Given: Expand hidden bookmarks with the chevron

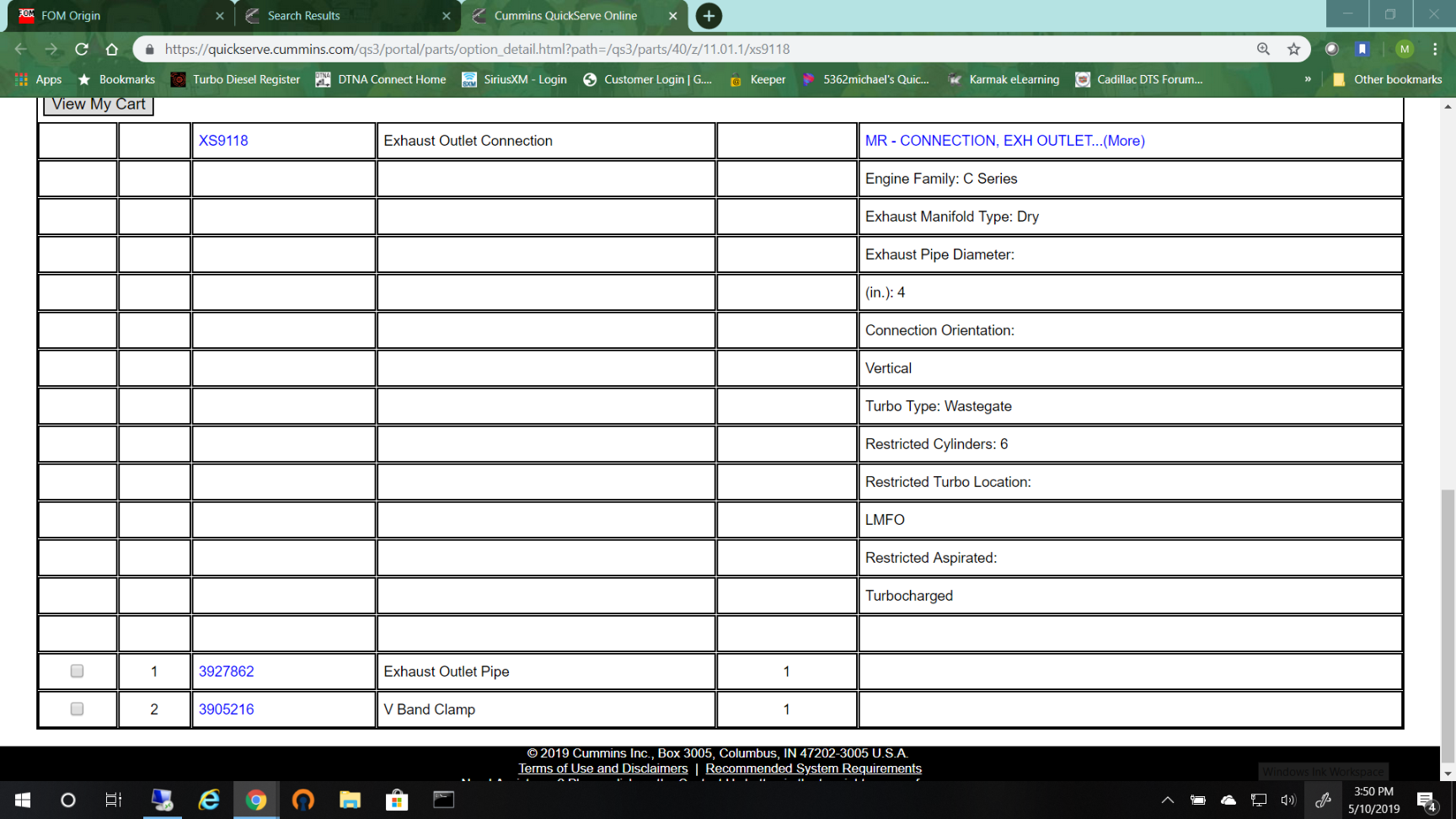Looking at the screenshot, I should 1308,79.
